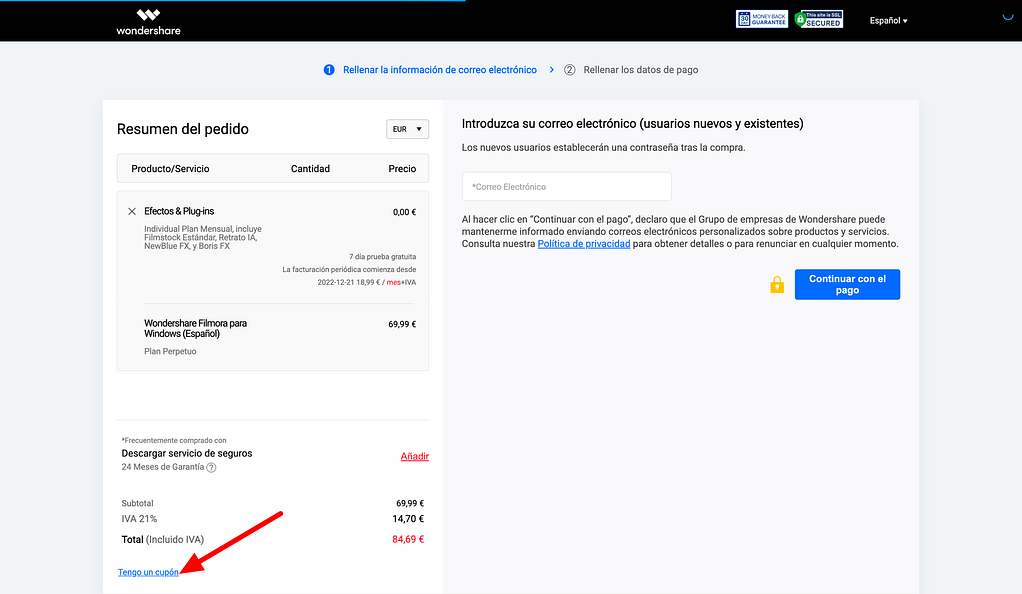Click the Añadir link for download insurance
The height and width of the screenshot is (594, 1022).
coord(415,456)
